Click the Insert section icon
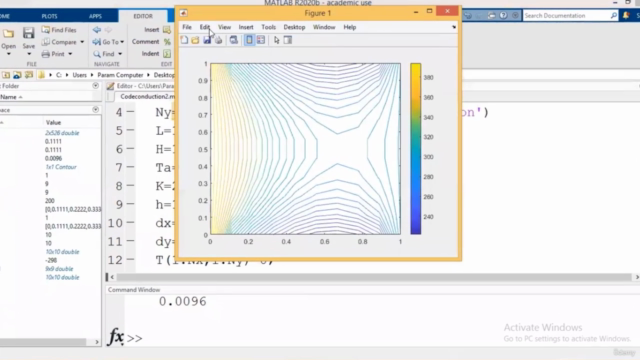640x360 pixels. (167, 30)
